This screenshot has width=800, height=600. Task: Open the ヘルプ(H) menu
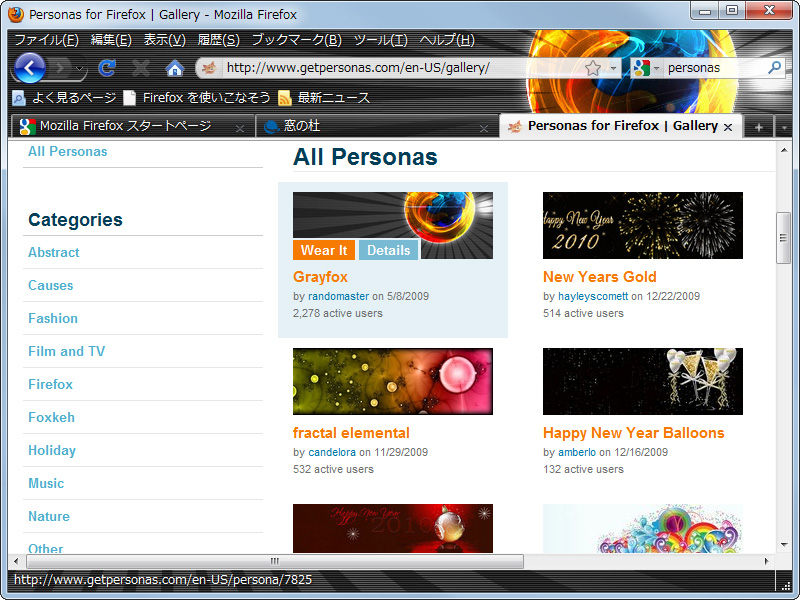447,40
